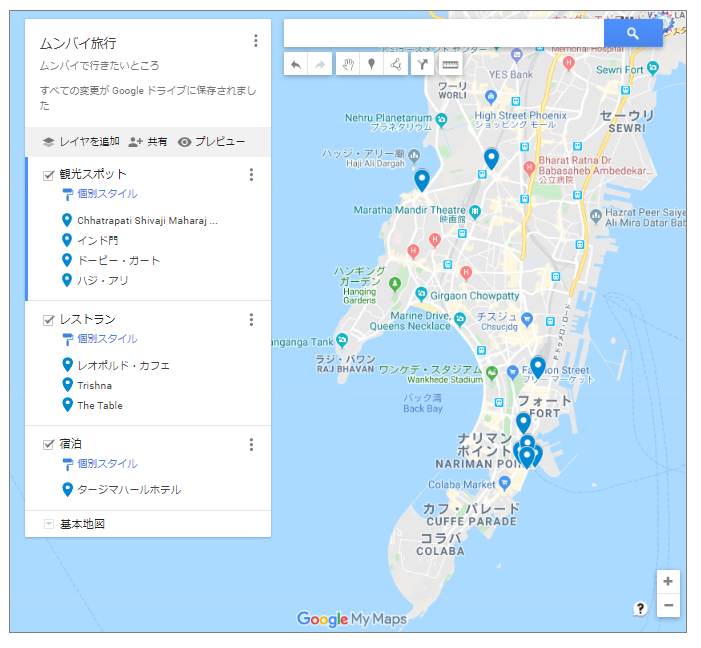
Task: Click レイヤを追加 to add layer
Action: 81,142
